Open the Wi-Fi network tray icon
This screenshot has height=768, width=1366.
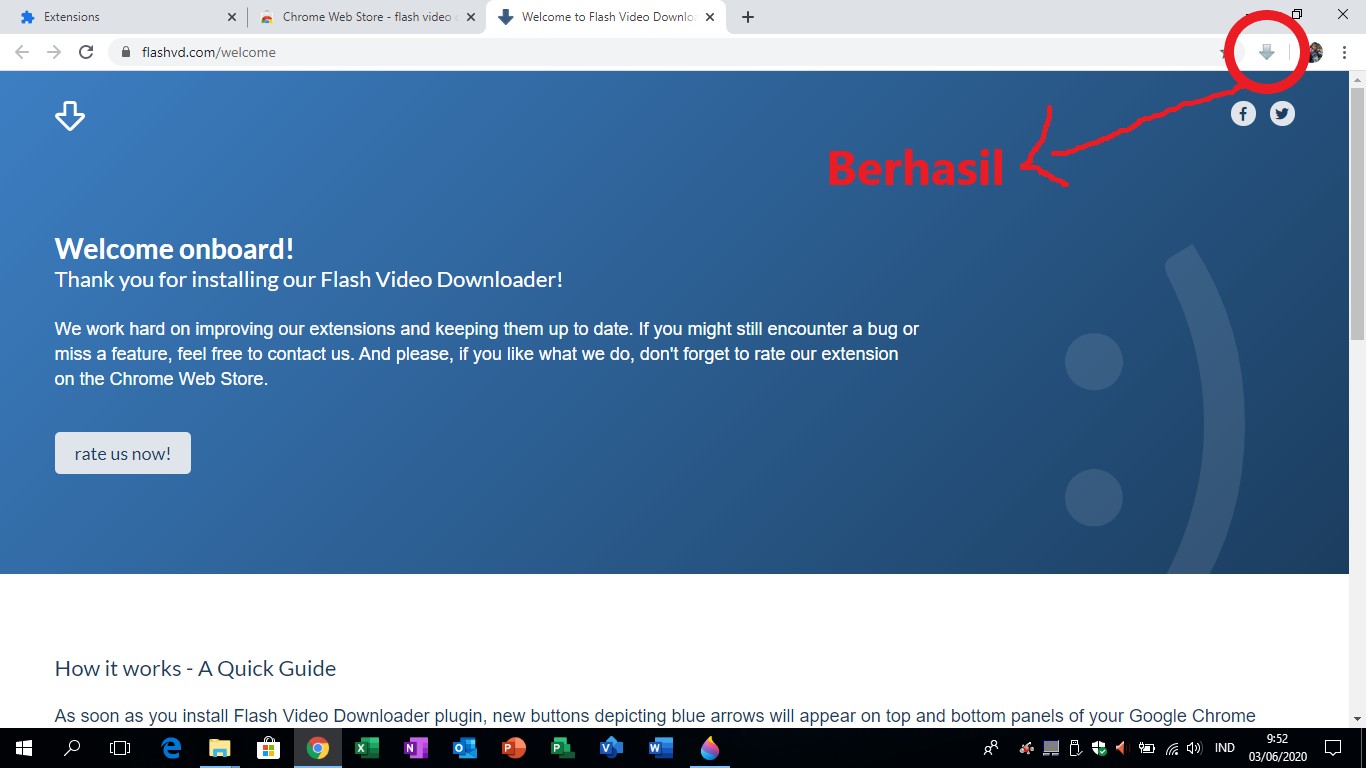pyautogui.click(x=1172, y=748)
